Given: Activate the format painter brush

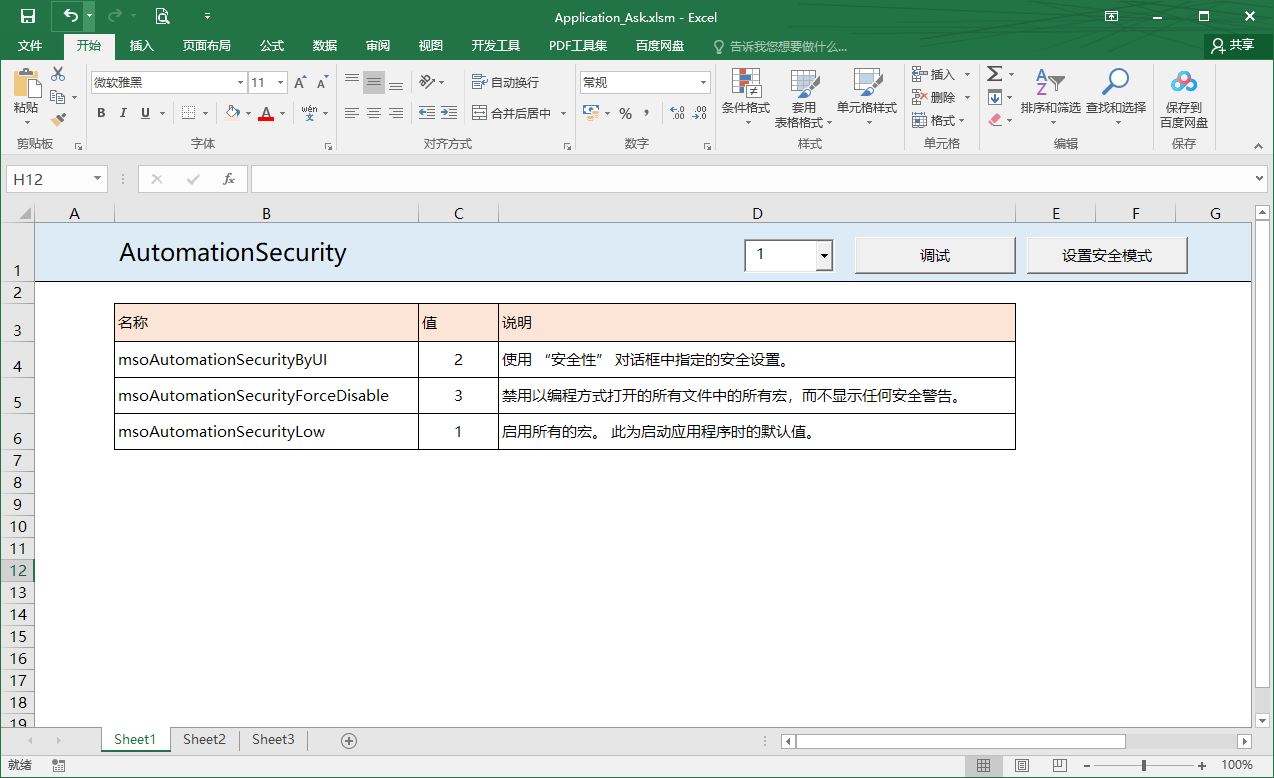Looking at the screenshot, I should (58, 119).
